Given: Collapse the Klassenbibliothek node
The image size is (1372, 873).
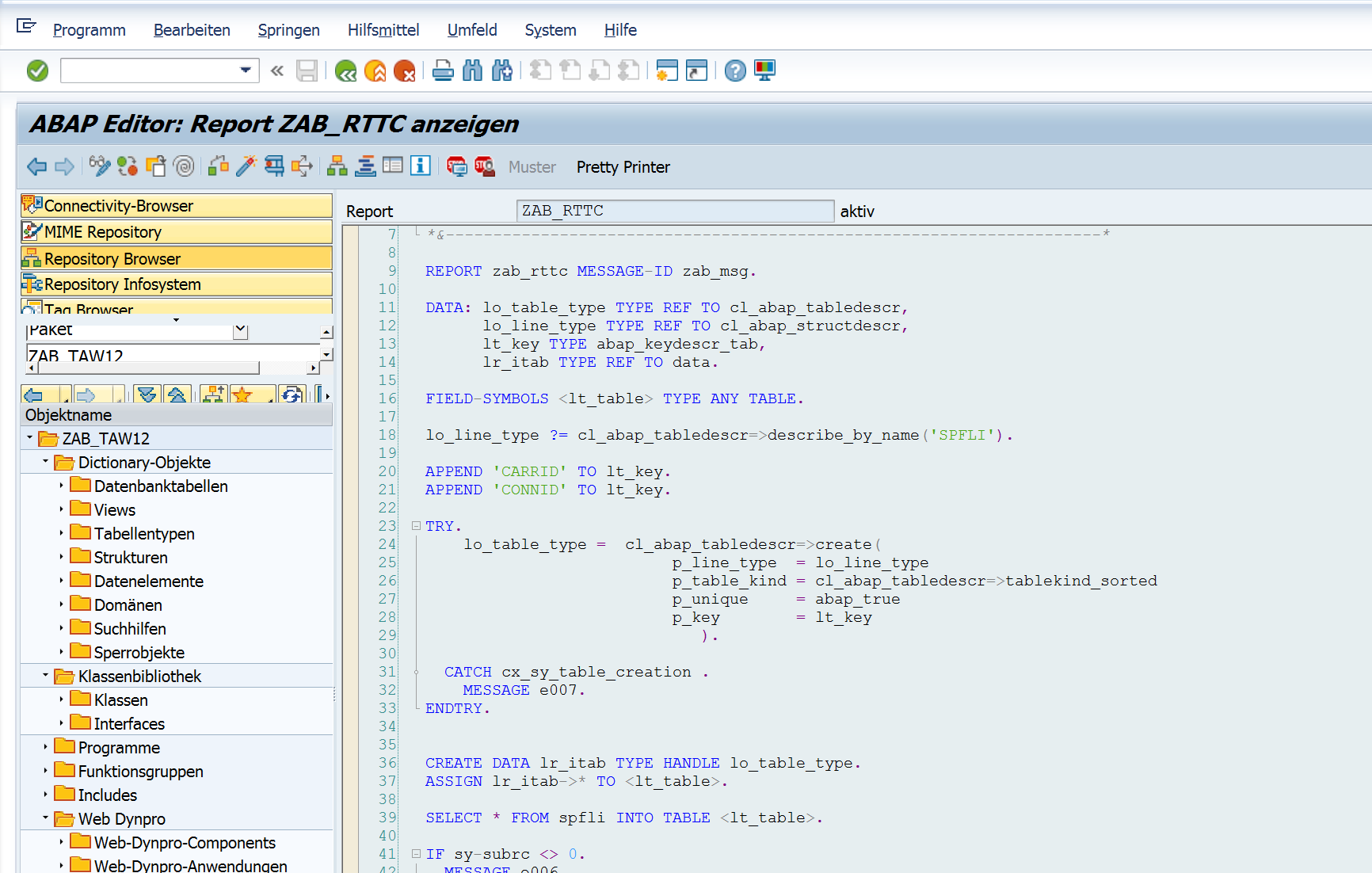Looking at the screenshot, I should (x=45, y=675).
